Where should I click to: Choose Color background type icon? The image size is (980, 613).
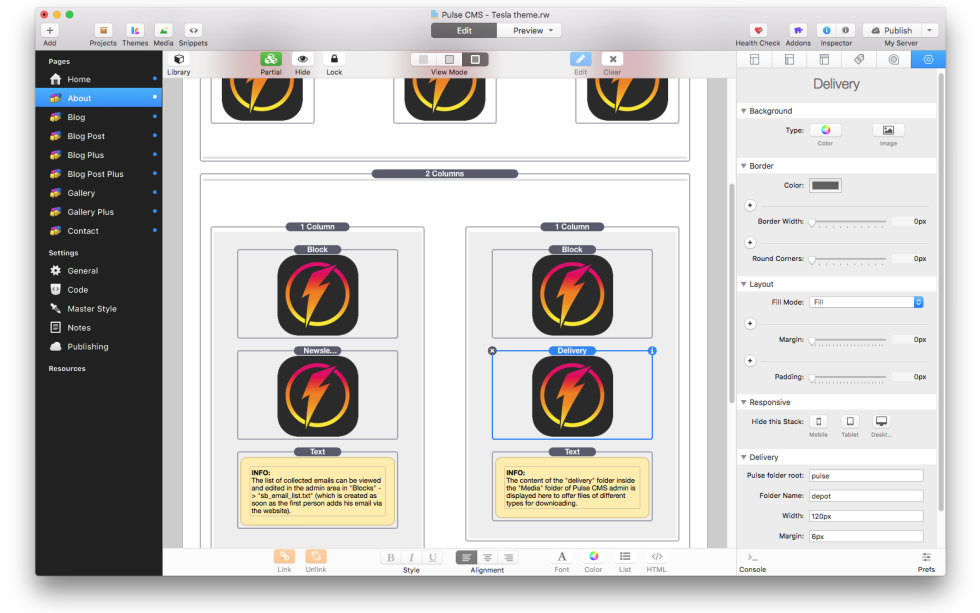826,130
